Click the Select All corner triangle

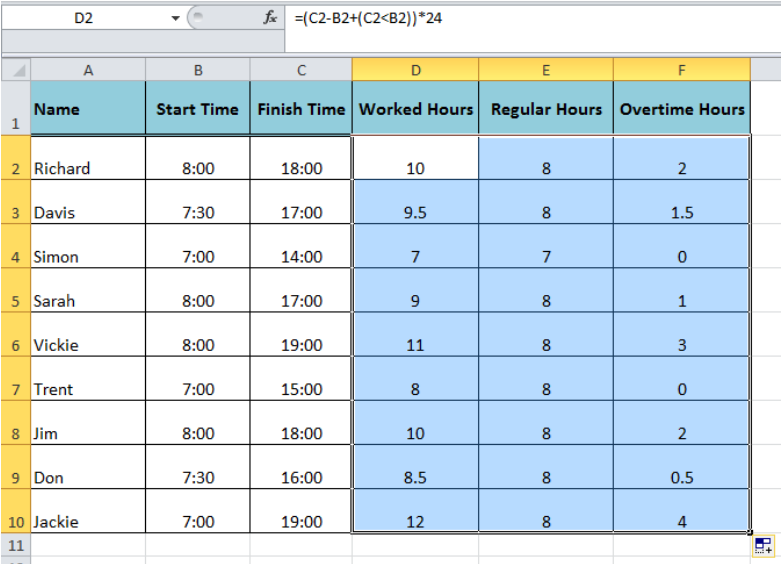(16, 70)
